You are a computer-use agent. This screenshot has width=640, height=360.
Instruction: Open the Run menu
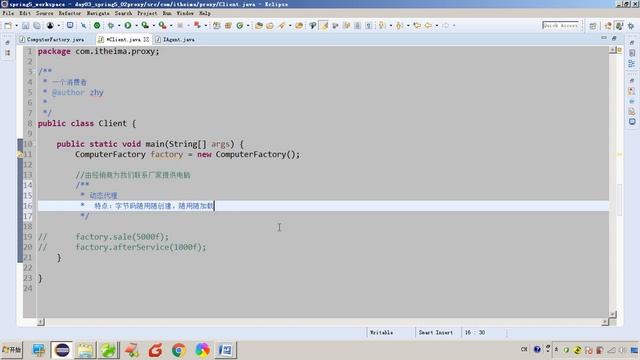[x=167, y=13]
